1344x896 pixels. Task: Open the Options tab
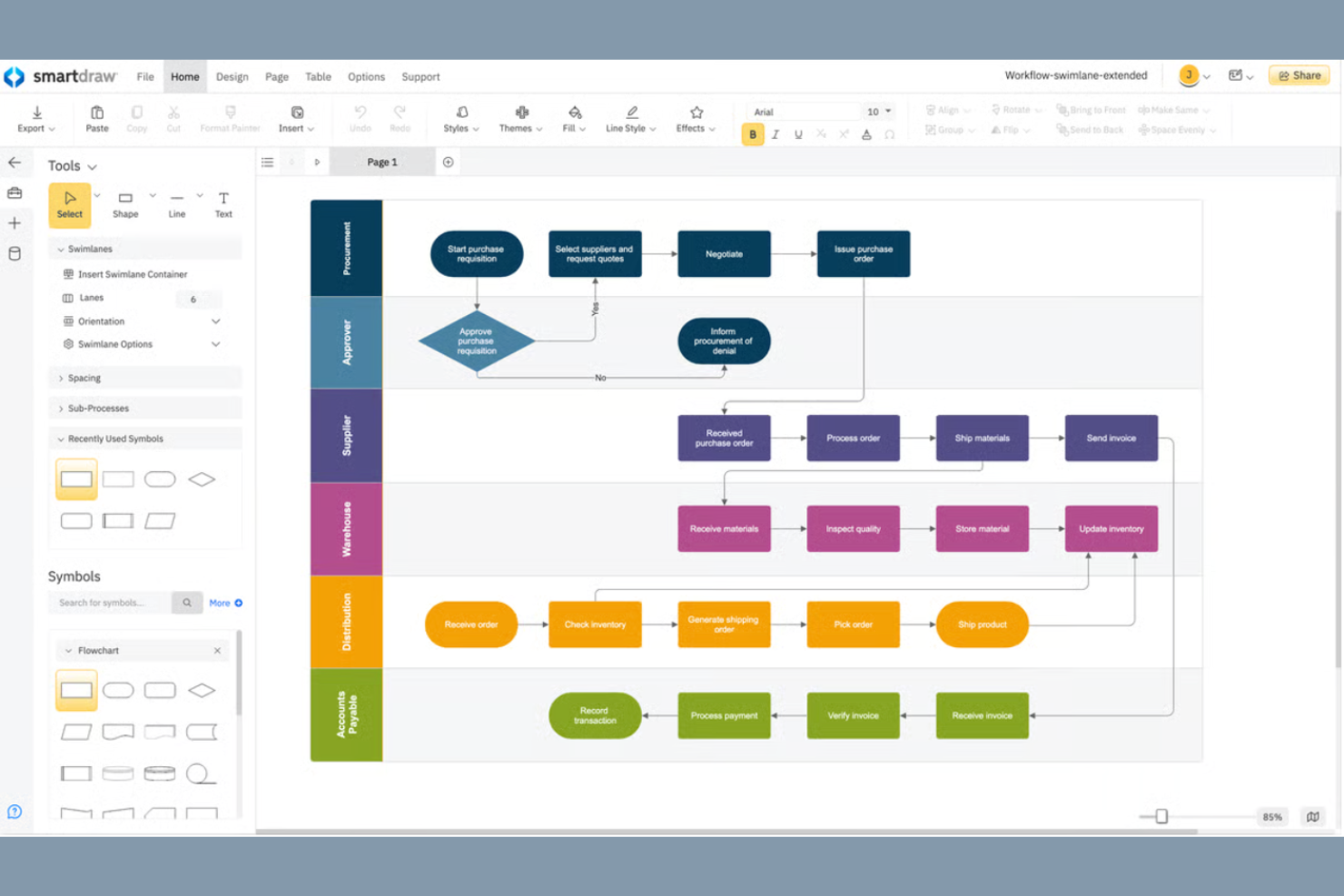366,77
